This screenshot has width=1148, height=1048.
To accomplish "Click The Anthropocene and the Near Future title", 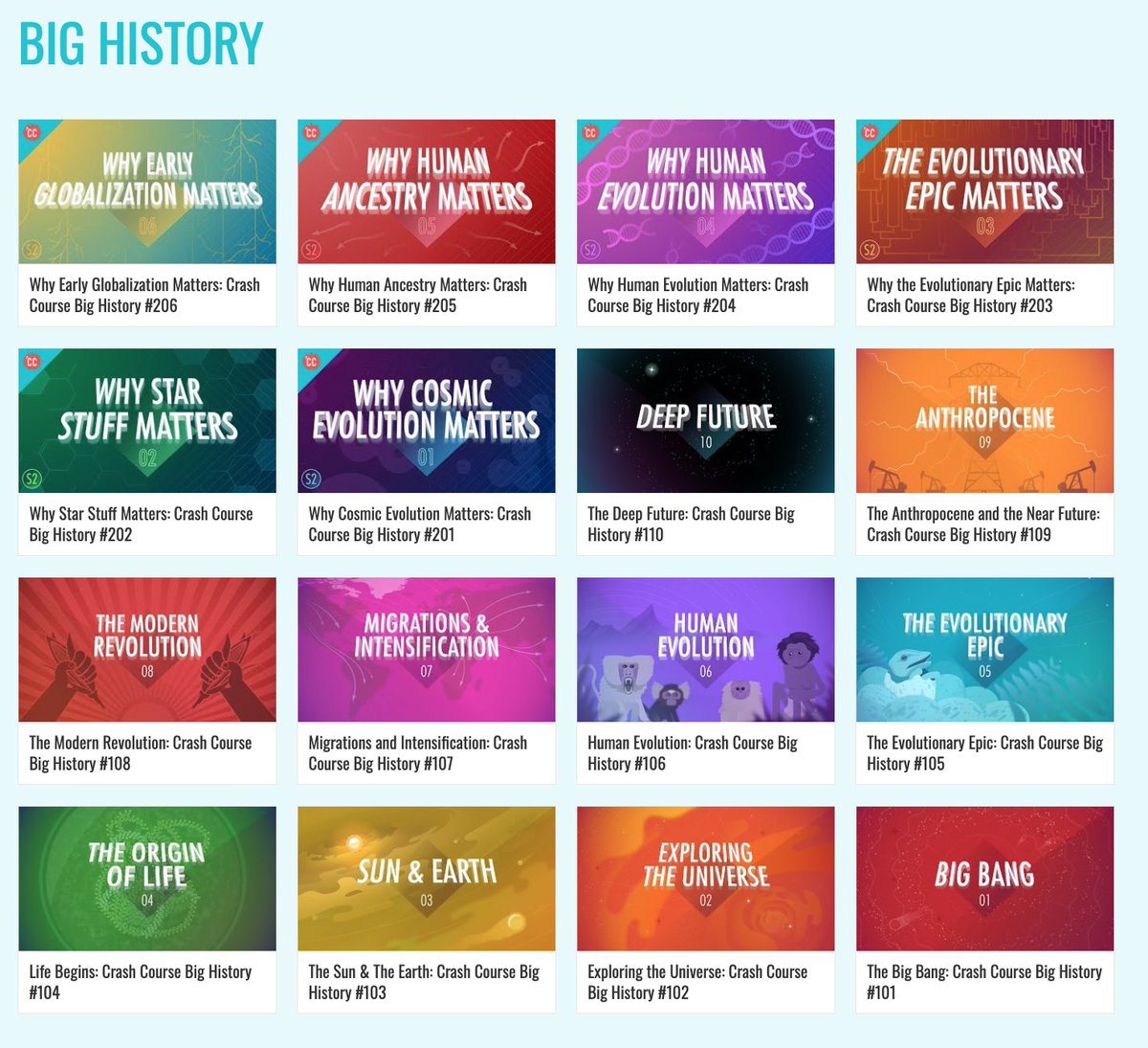I will [x=983, y=524].
